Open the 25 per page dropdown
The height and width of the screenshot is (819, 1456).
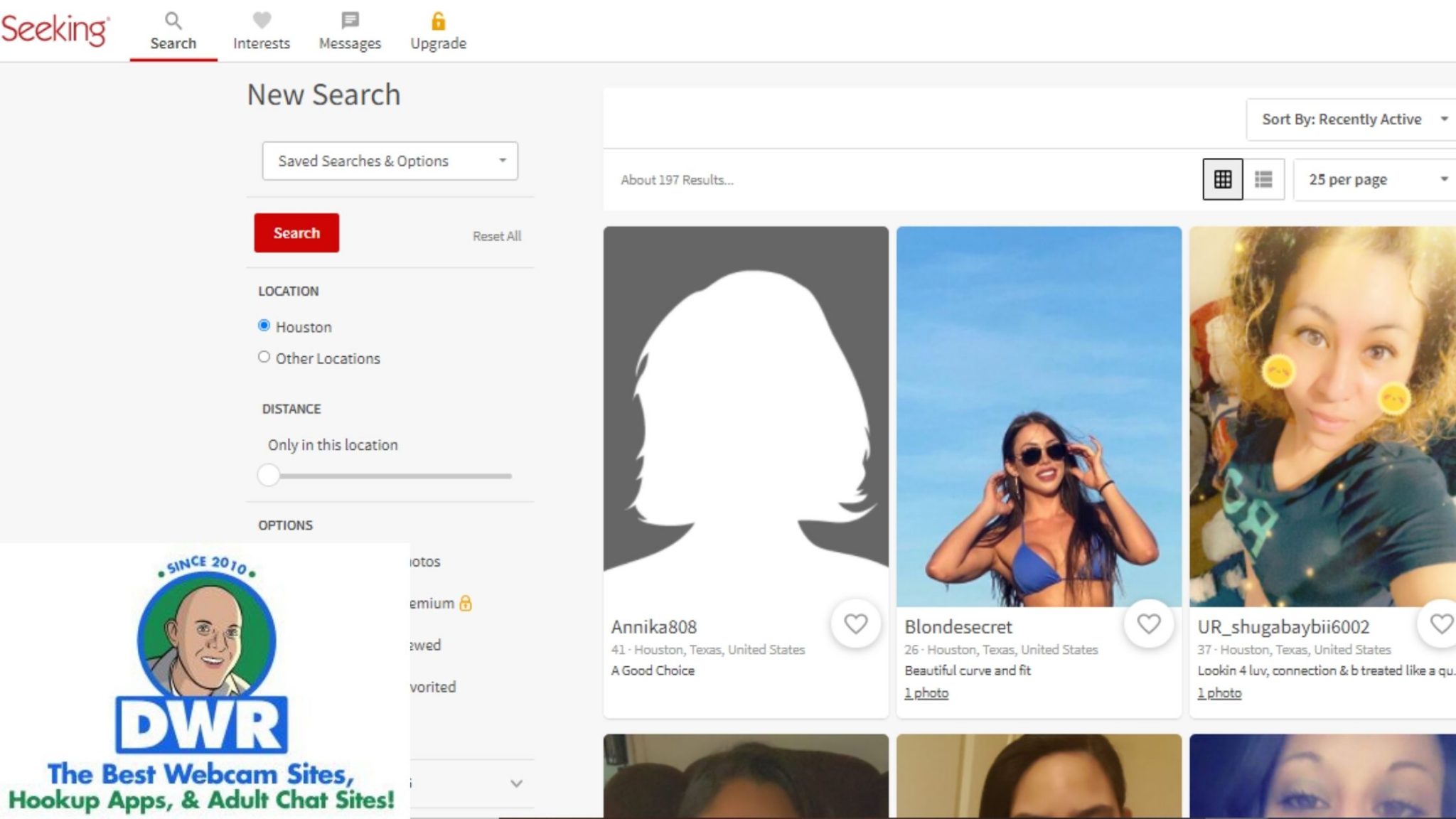[x=1373, y=179]
